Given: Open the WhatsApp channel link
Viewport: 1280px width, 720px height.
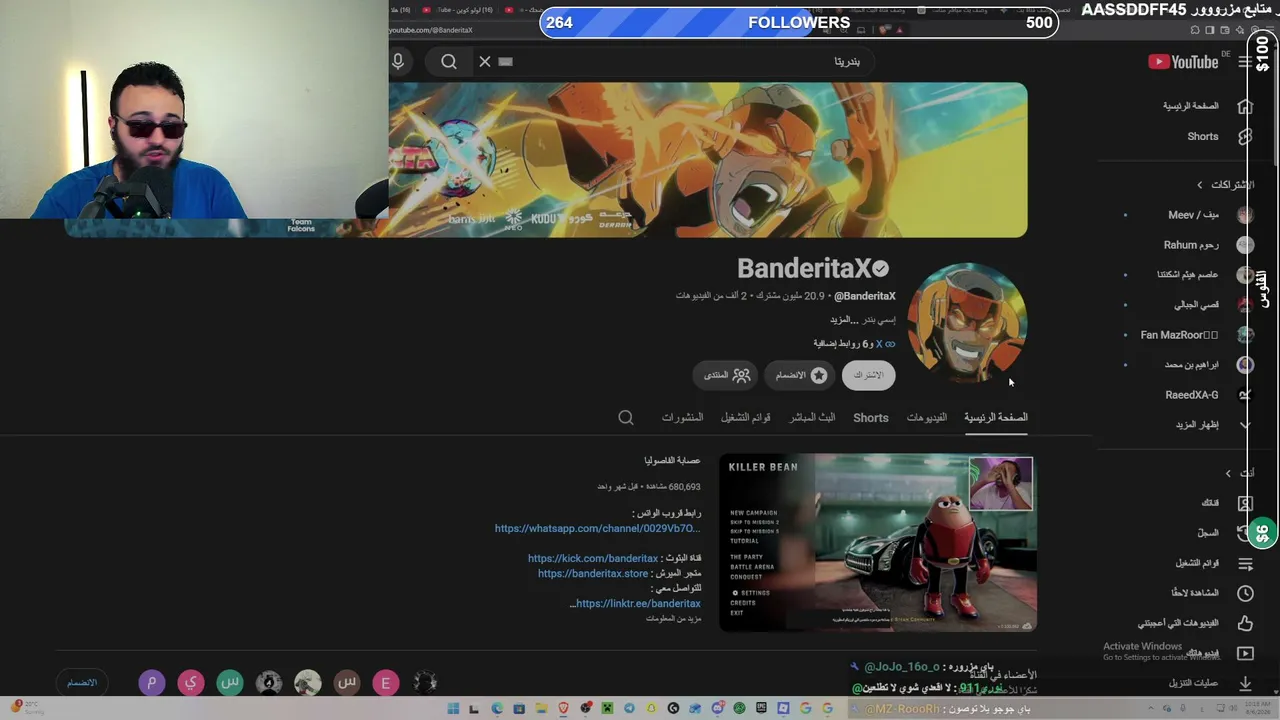Looking at the screenshot, I should pyautogui.click(x=597, y=529).
